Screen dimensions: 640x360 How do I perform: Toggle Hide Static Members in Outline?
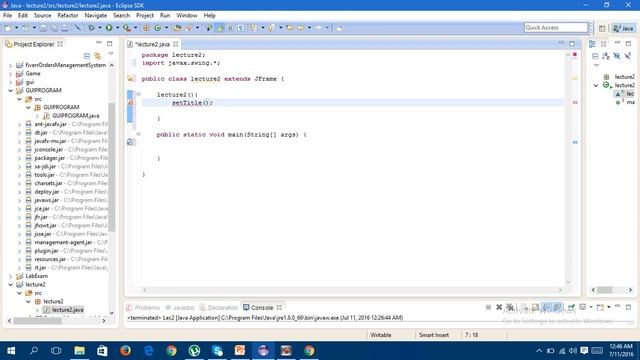627,56
